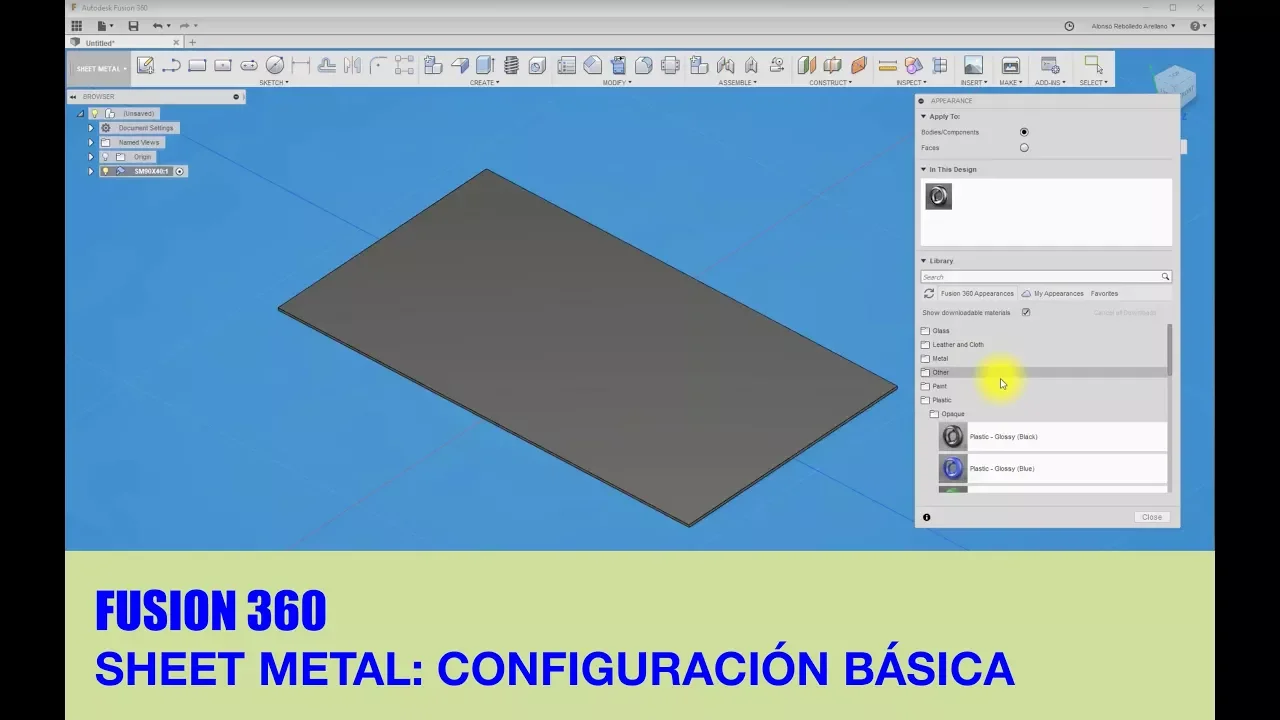Click the New Component icon
This screenshot has height=720, width=1280.
[x=433, y=65]
